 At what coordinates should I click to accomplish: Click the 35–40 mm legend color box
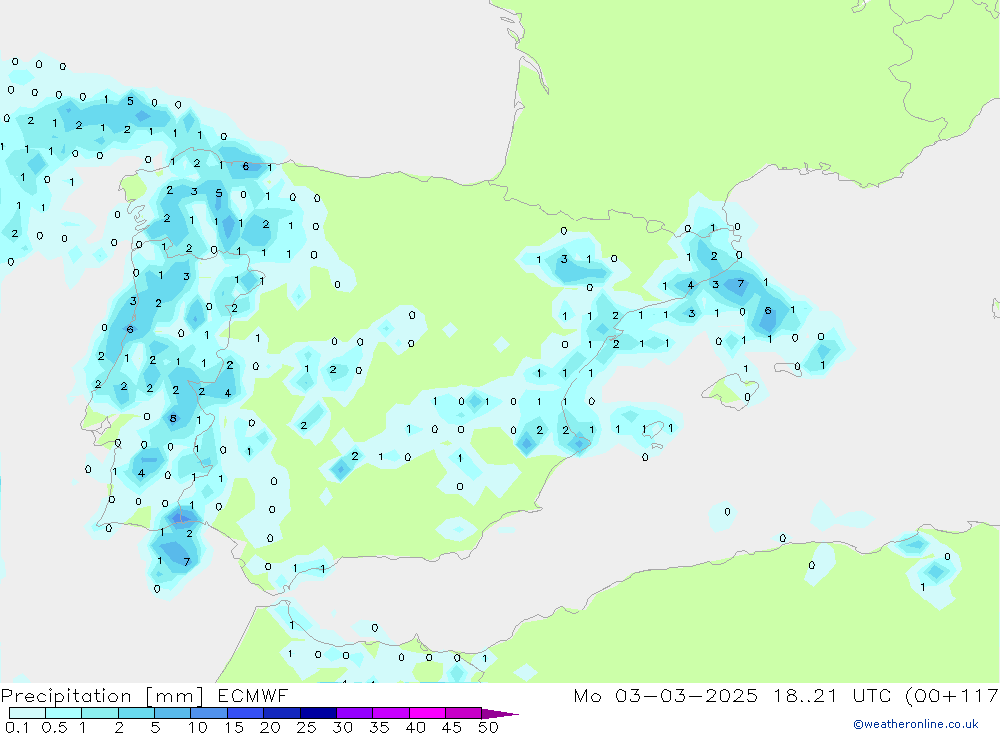391,713
